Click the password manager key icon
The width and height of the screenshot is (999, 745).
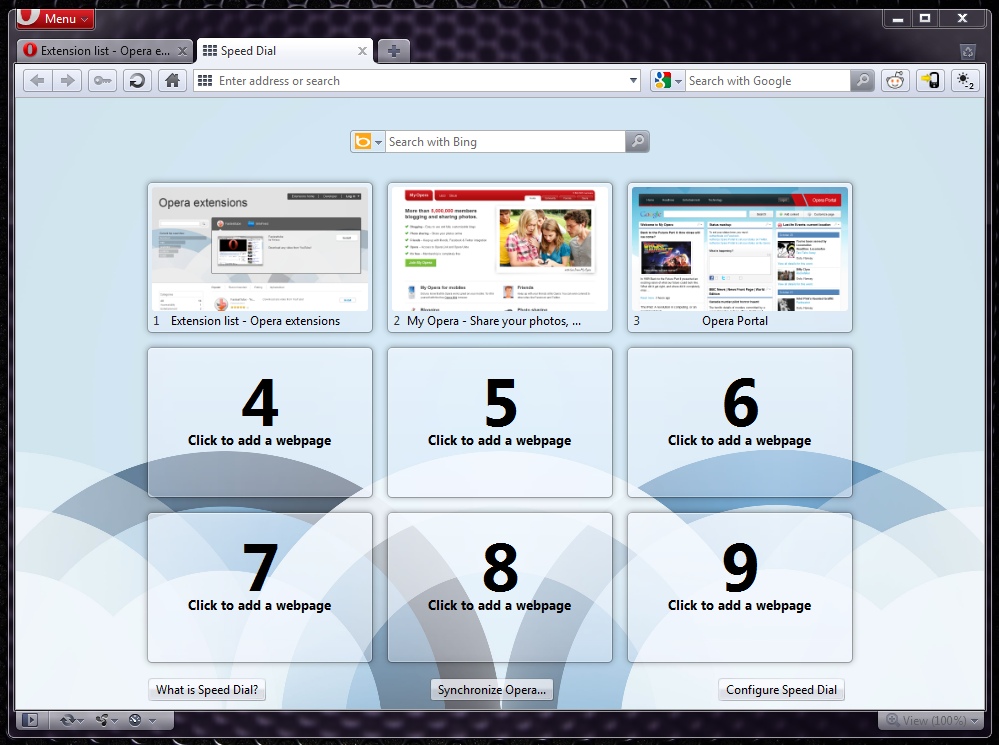(x=102, y=81)
